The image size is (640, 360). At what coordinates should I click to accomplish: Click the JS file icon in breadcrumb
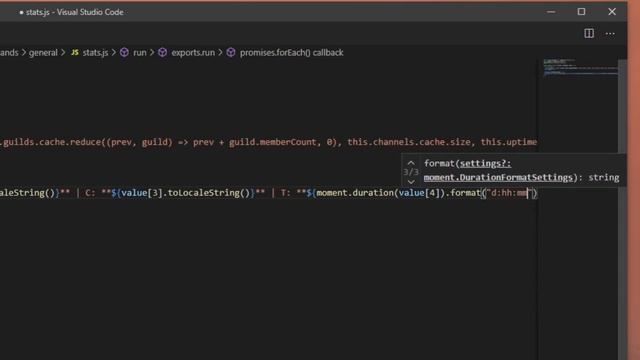[75, 53]
